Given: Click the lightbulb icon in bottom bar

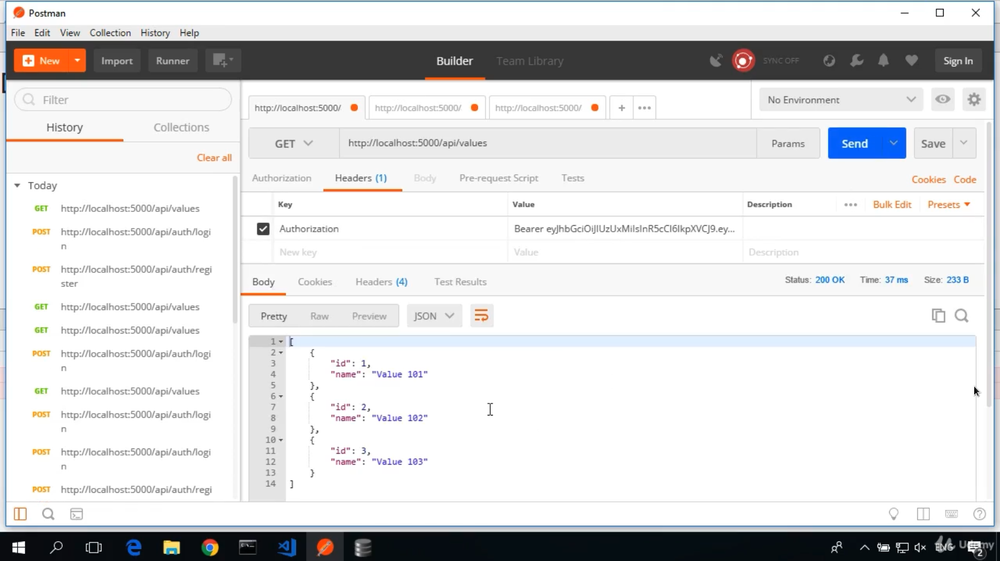Looking at the screenshot, I should pos(893,514).
